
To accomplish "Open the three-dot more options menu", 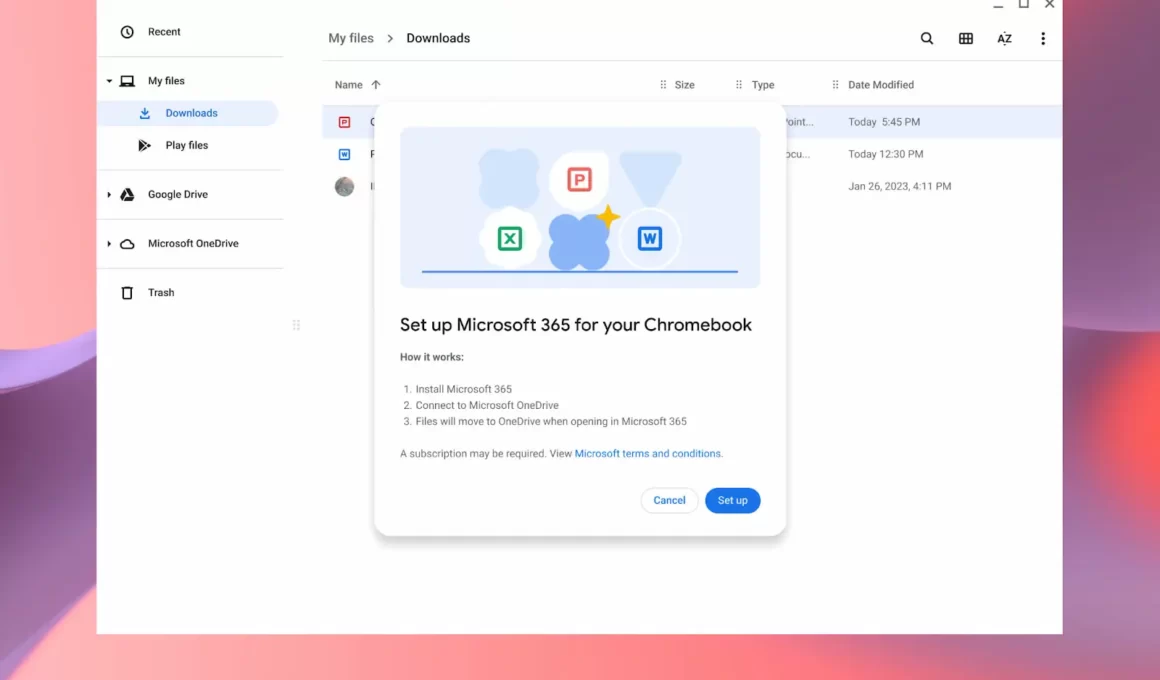I will [x=1043, y=39].
